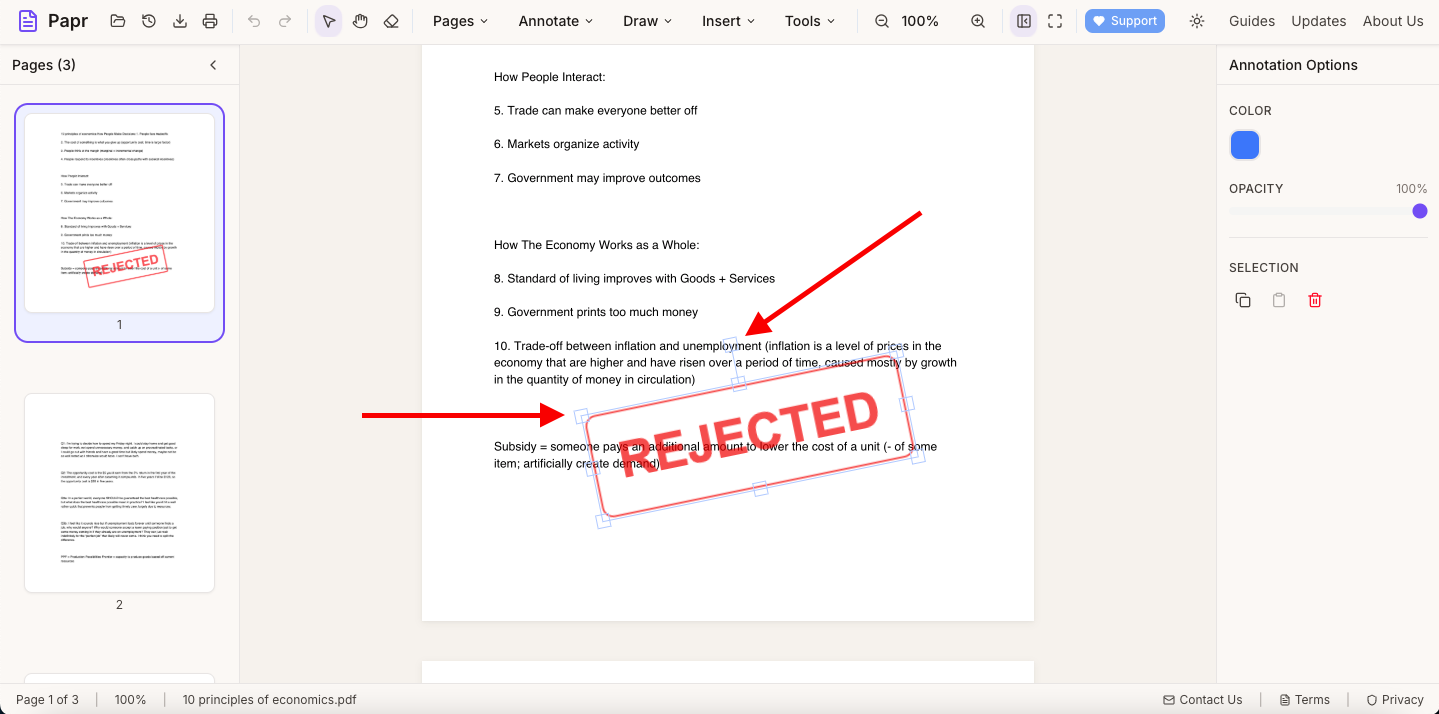Zoom in on the document
The width and height of the screenshot is (1439, 714).
coord(977,20)
